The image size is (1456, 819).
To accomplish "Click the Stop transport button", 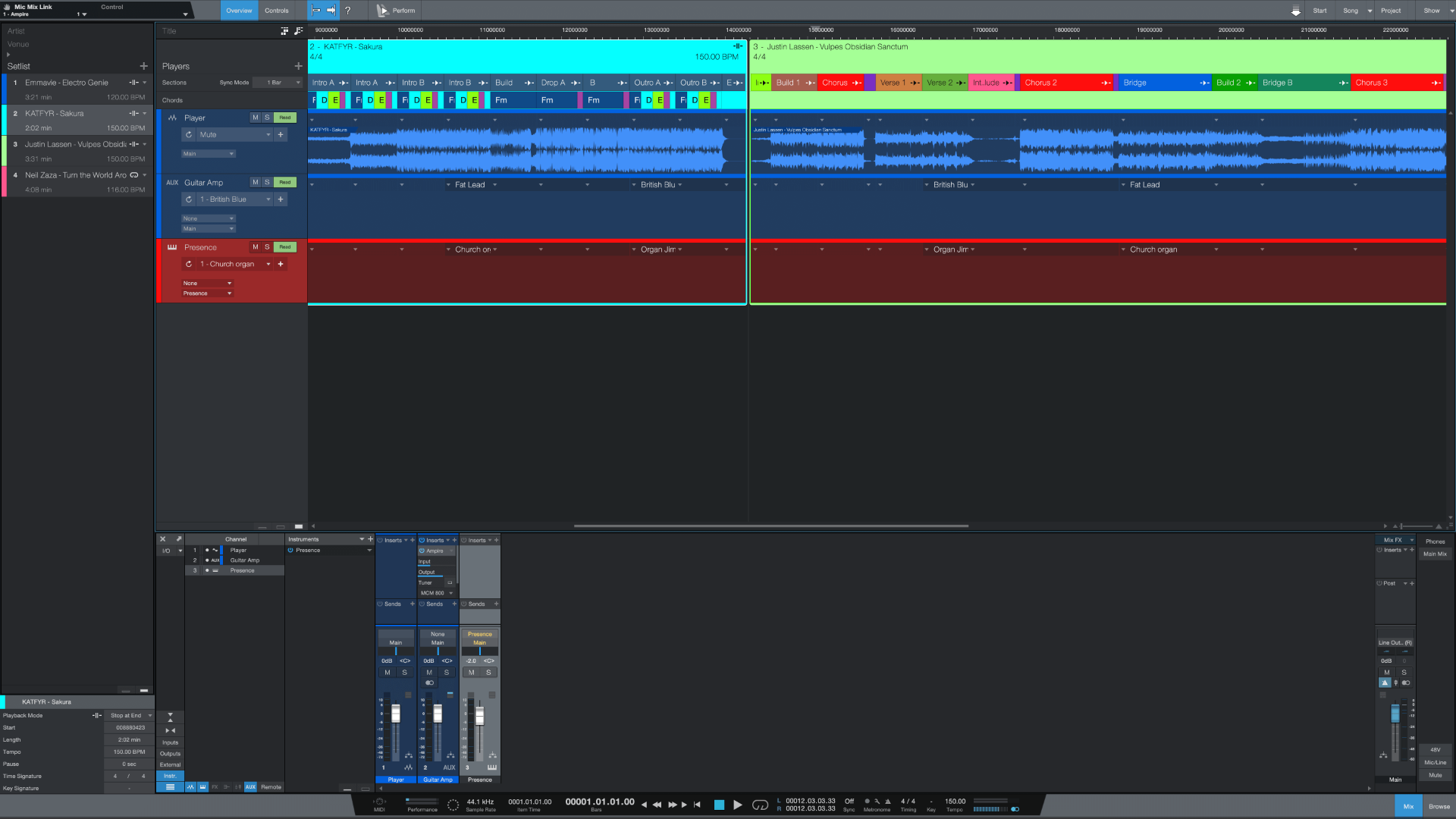I will [x=719, y=805].
